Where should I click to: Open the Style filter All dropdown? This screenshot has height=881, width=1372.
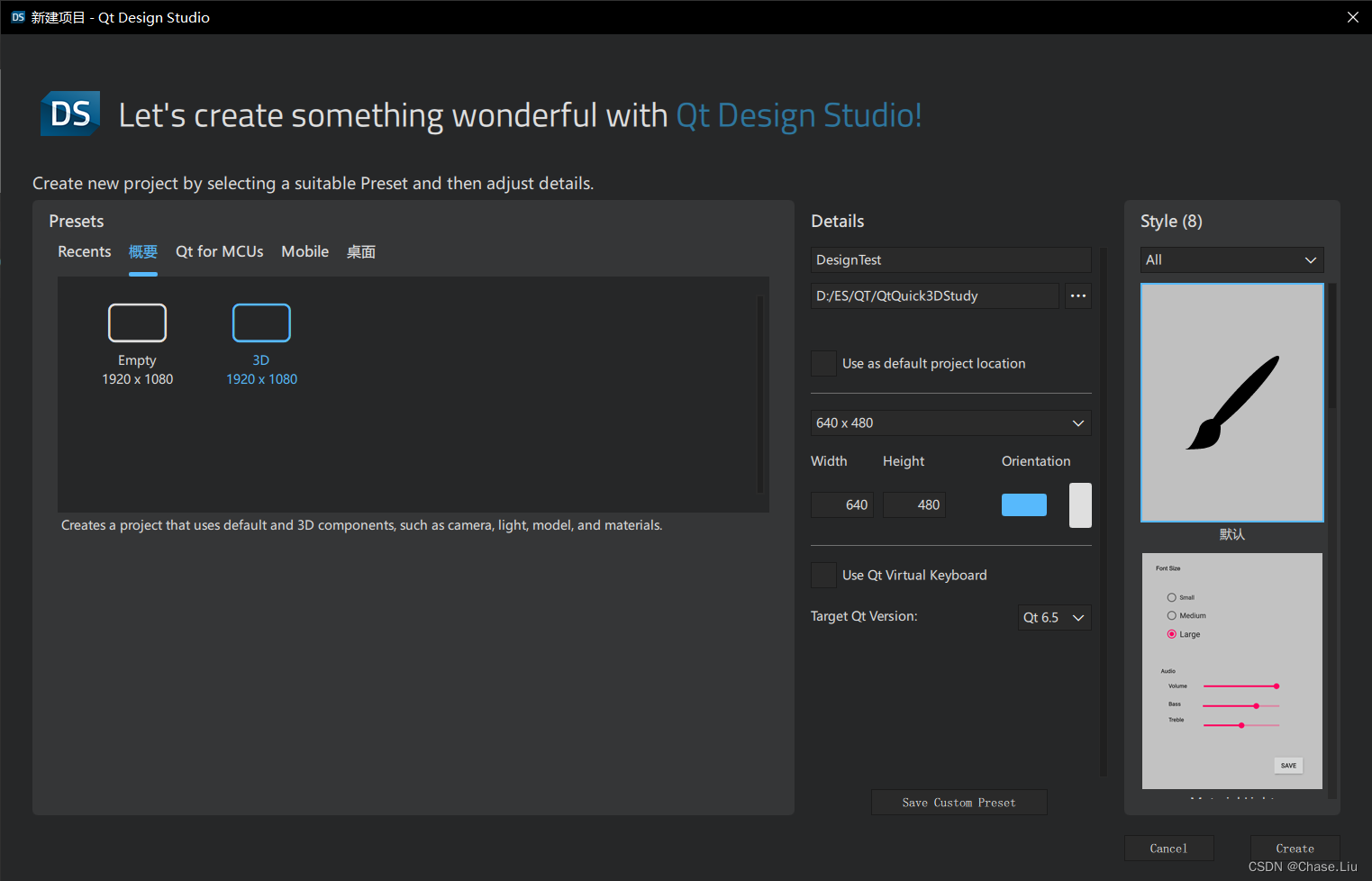pos(1231,259)
